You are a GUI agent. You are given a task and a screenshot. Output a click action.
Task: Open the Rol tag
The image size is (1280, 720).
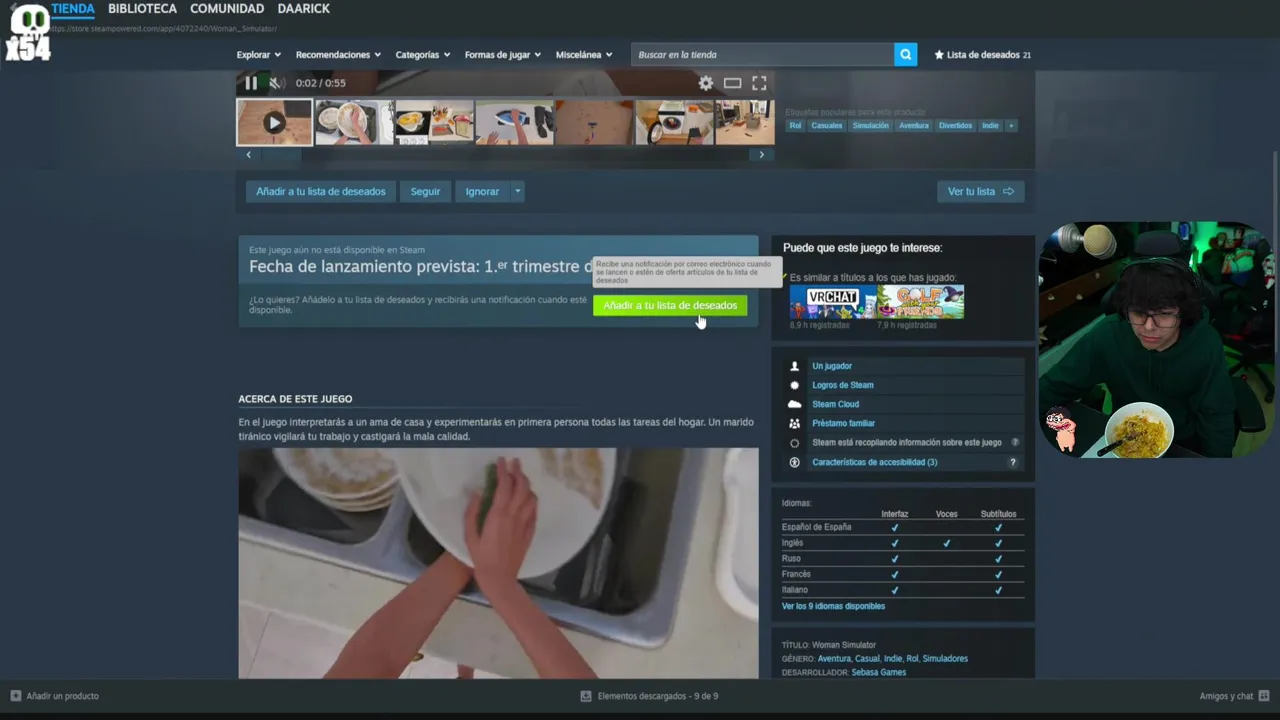tap(795, 126)
